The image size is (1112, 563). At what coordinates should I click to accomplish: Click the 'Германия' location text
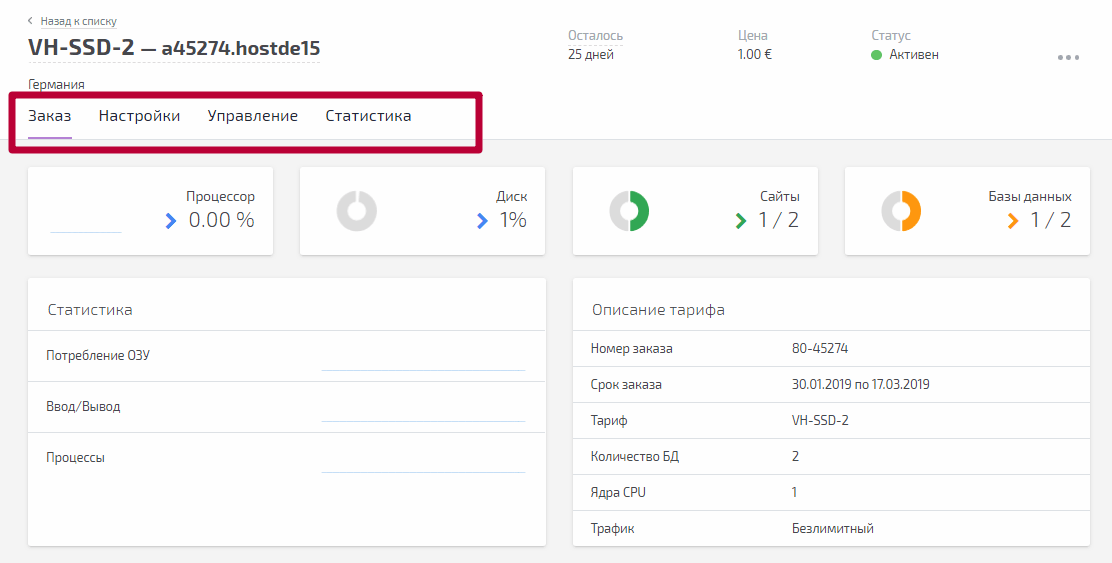56,84
